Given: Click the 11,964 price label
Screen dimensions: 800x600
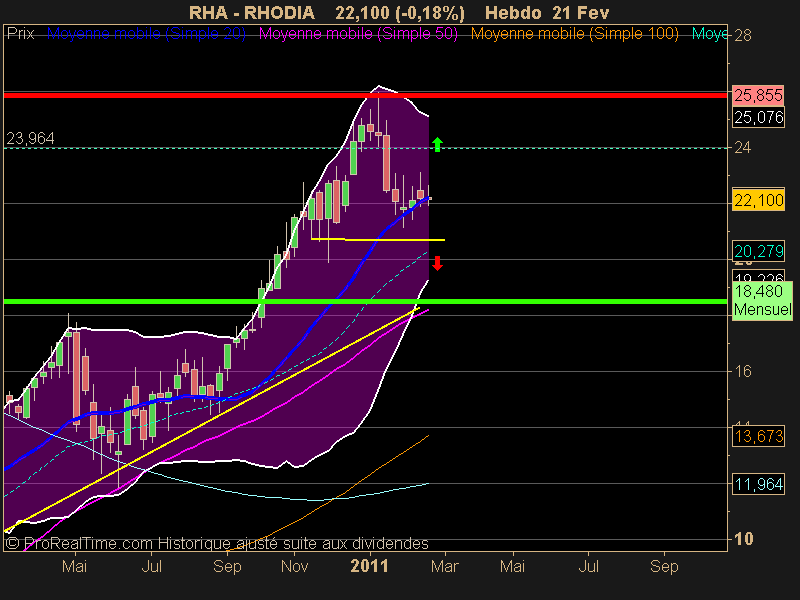Looking at the screenshot, I should (x=758, y=484).
